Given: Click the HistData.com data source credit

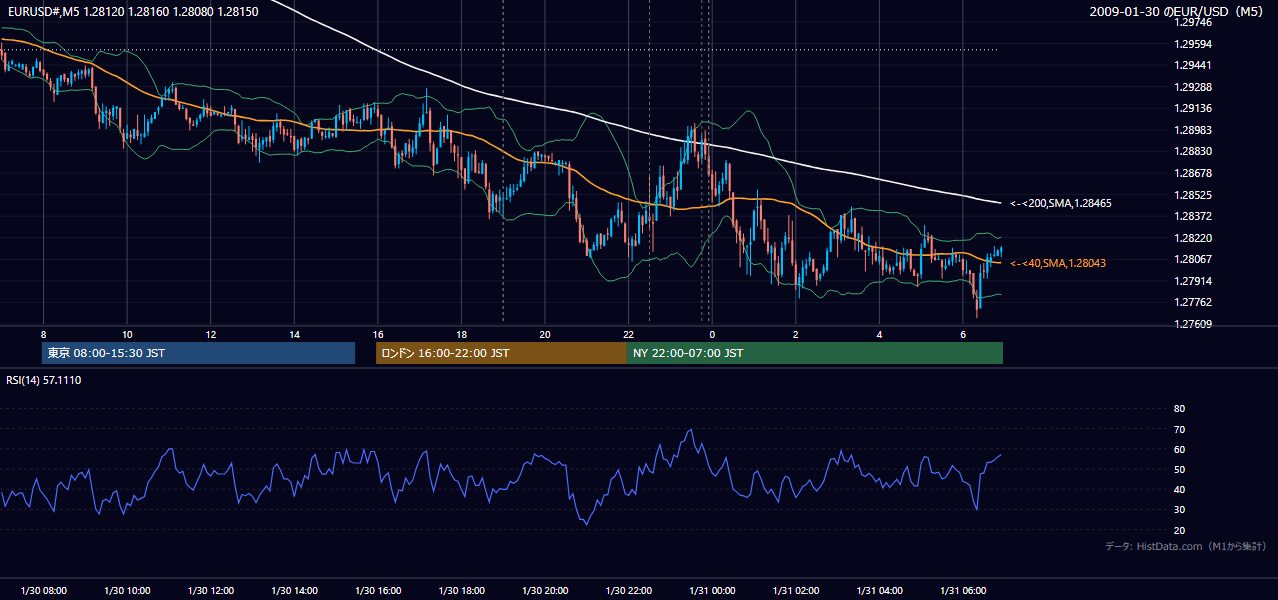Looking at the screenshot, I should (x=1185, y=546).
